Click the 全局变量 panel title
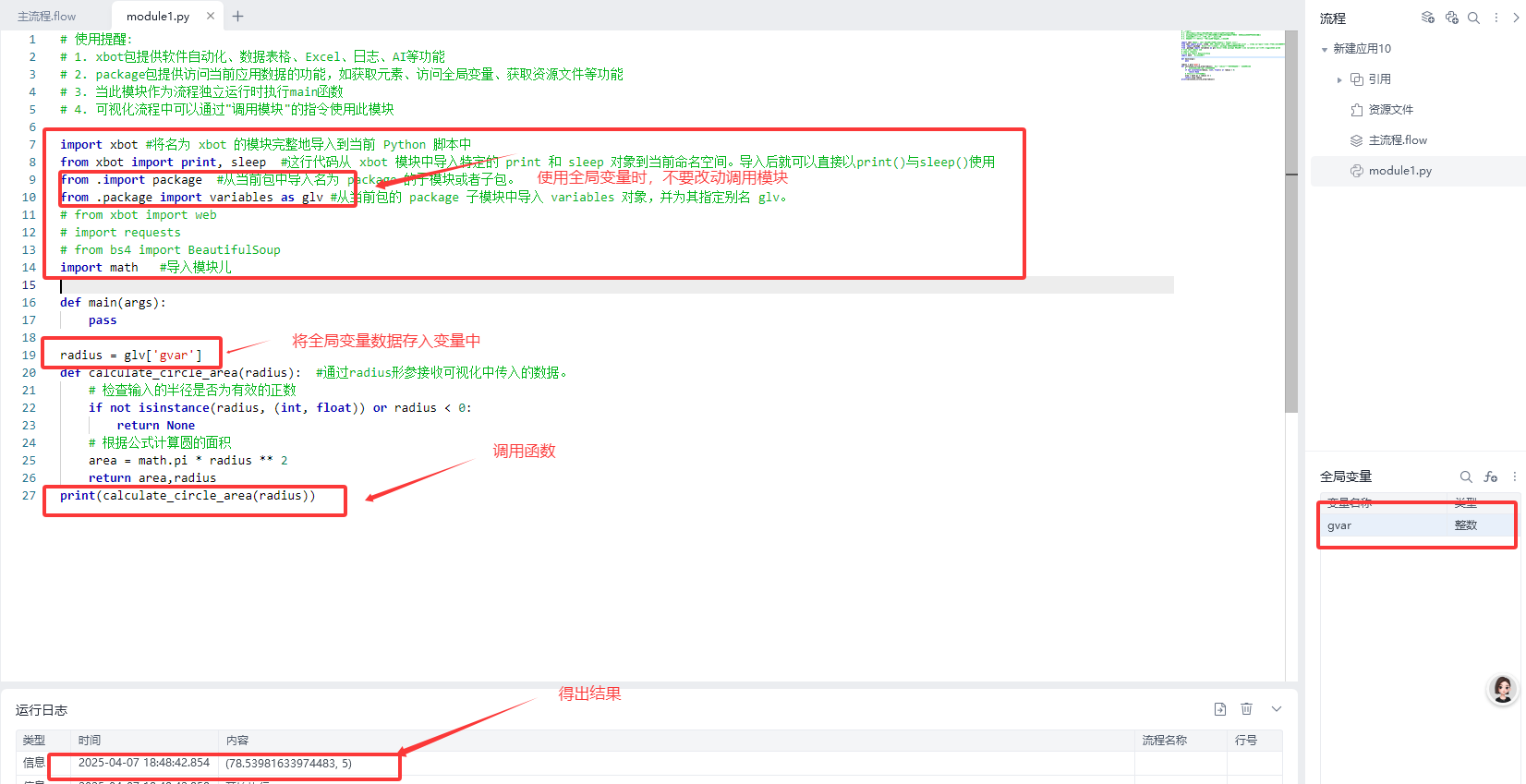This screenshot has height=784, width=1526. point(1345,476)
